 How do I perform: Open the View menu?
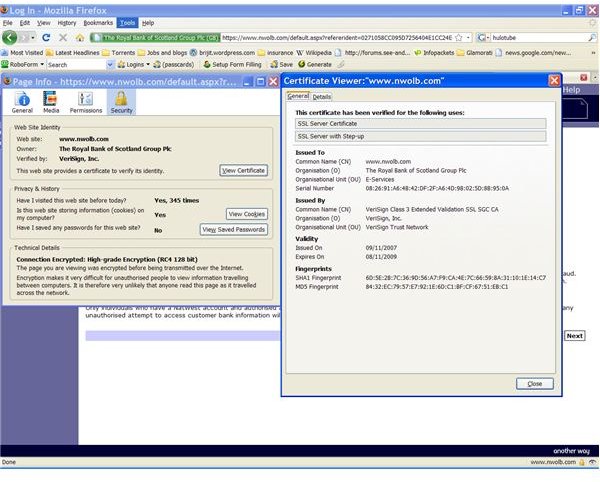(43, 23)
